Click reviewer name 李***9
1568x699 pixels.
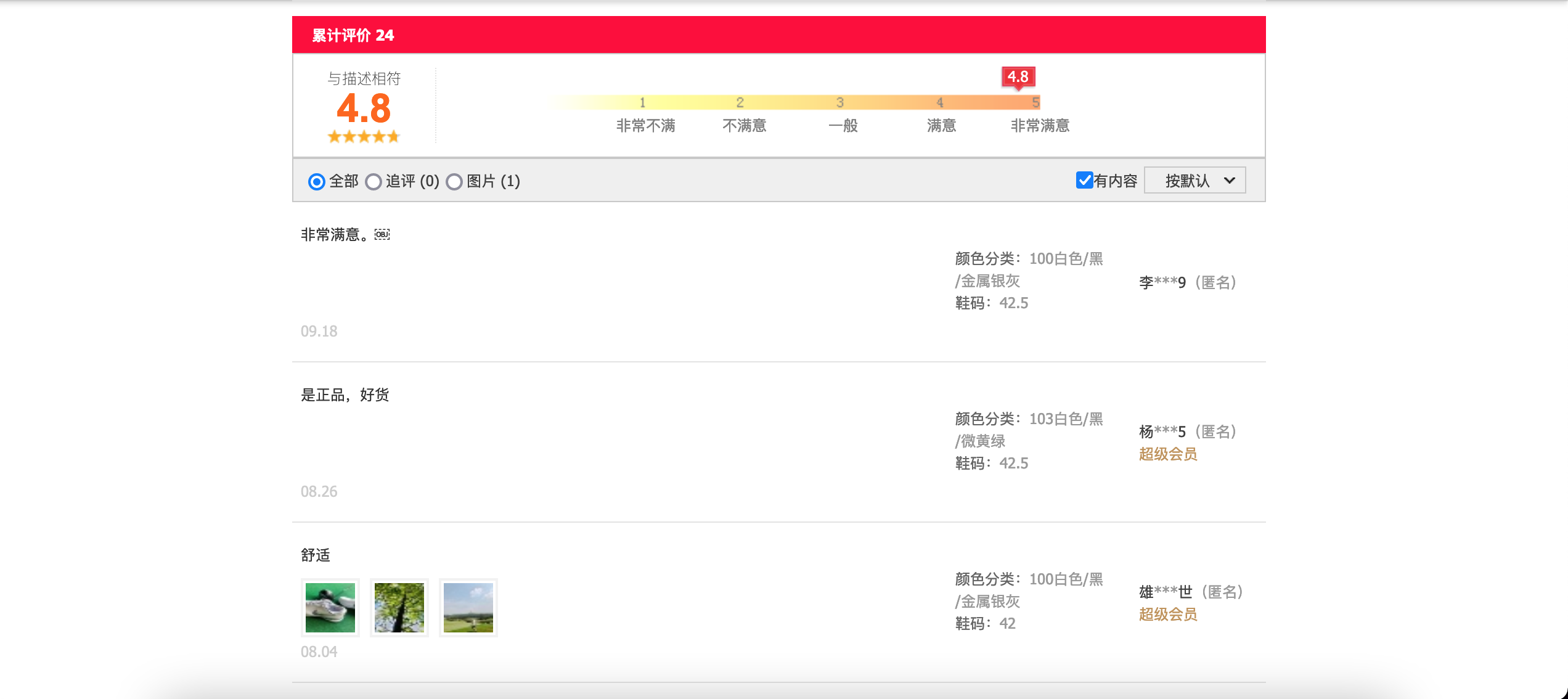pyautogui.click(x=1162, y=282)
